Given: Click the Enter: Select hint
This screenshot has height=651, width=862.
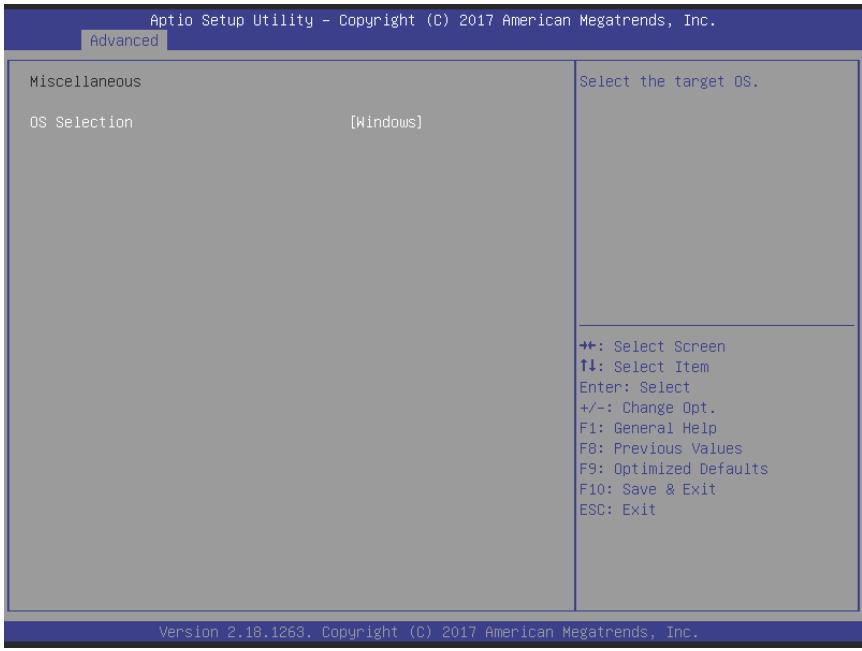Looking at the screenshot, I should tap(635, 387).
